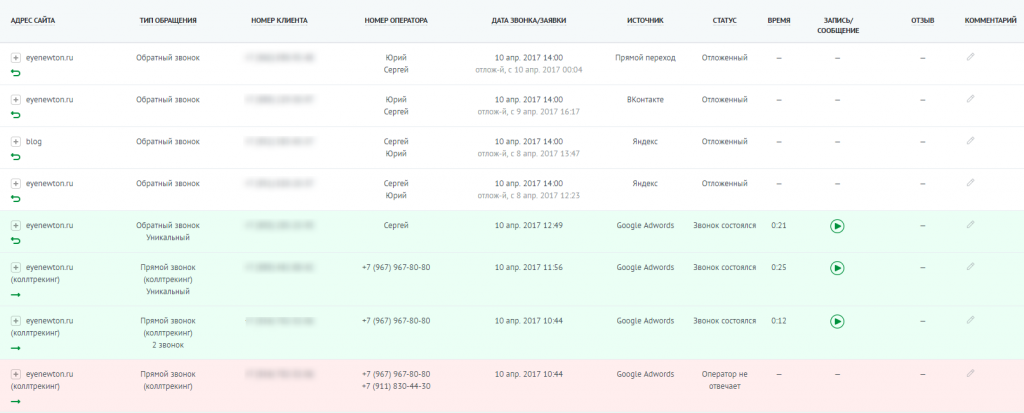Expand first eyenewton.ru row
Screen dimensions: 1024x413
16,58
